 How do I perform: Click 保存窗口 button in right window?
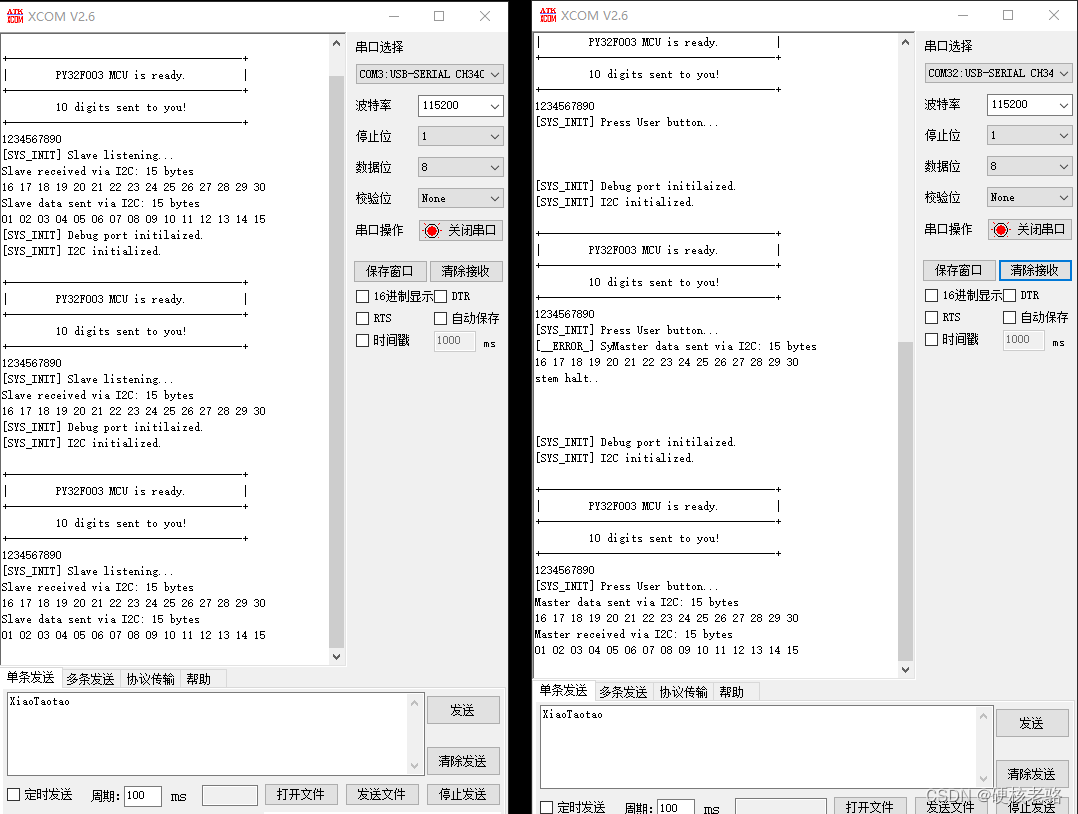coord(959,270)
